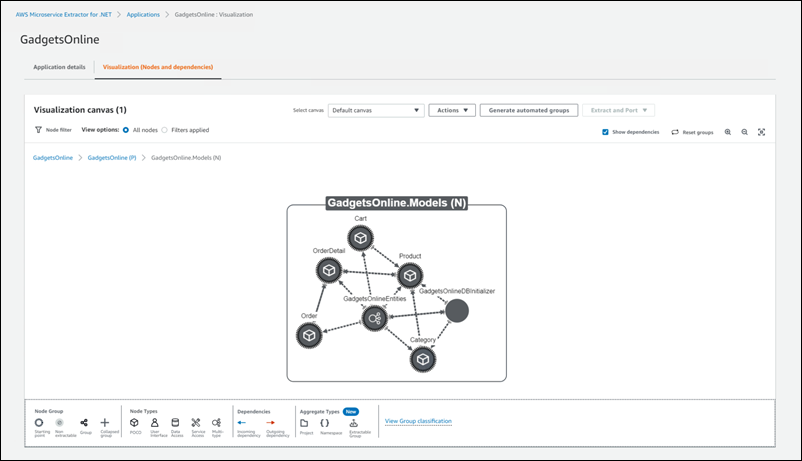Click the zoom in magnifier icon
Image resolution: width=802 pixels, height=461 pixels.
click(727, 132)
